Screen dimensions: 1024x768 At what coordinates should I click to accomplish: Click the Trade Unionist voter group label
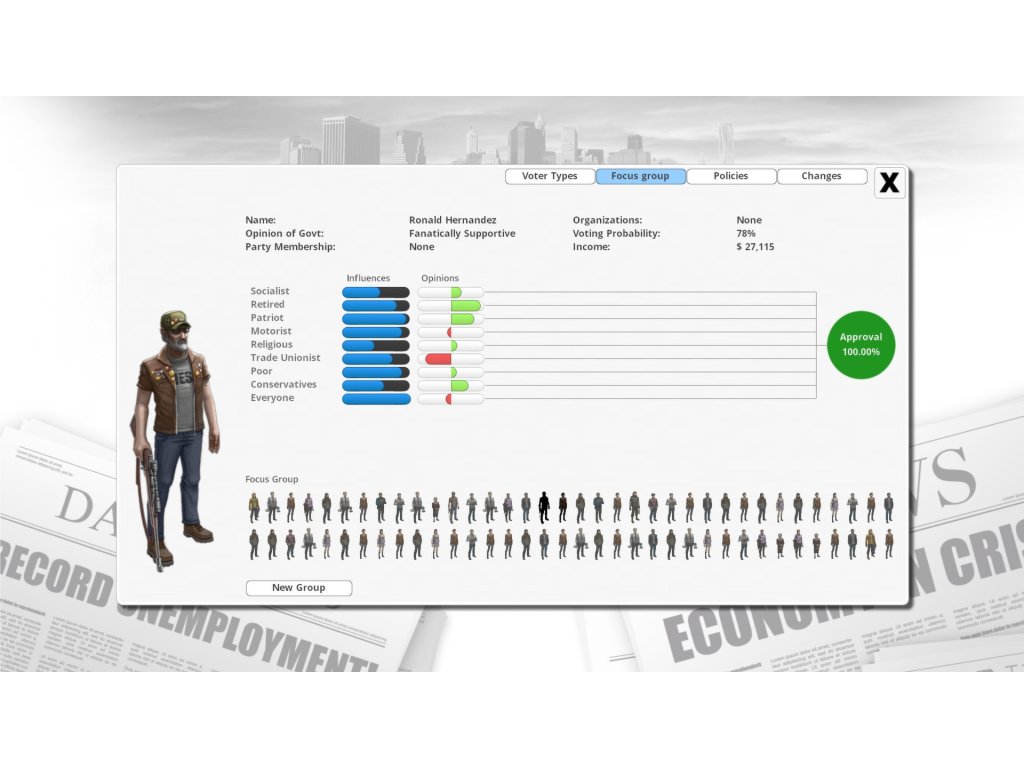pyautogui.click(x=285, y=358)
